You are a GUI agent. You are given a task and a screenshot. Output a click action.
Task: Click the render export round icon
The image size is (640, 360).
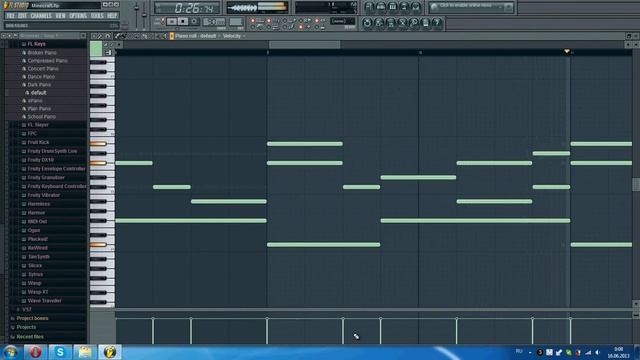(x=391, y=23)
